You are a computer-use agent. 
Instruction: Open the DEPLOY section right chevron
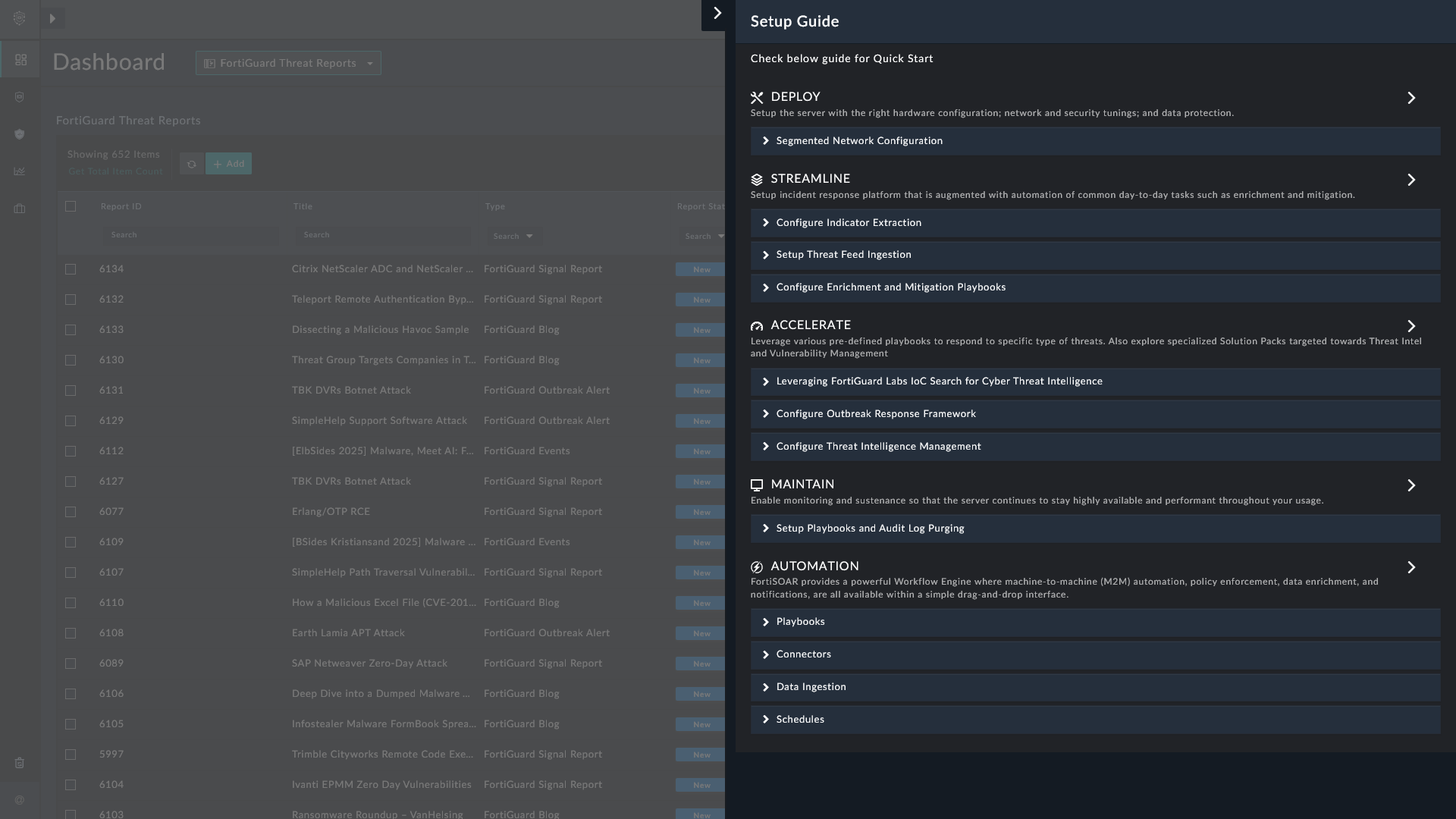click(x=1411, y=98)
